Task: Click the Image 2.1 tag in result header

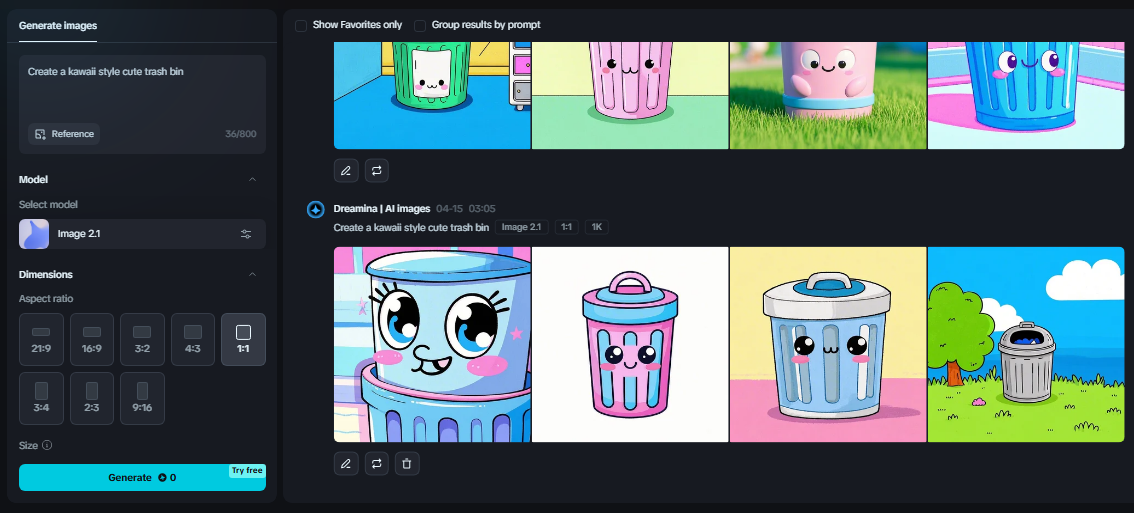Action: tap(521, 227)
